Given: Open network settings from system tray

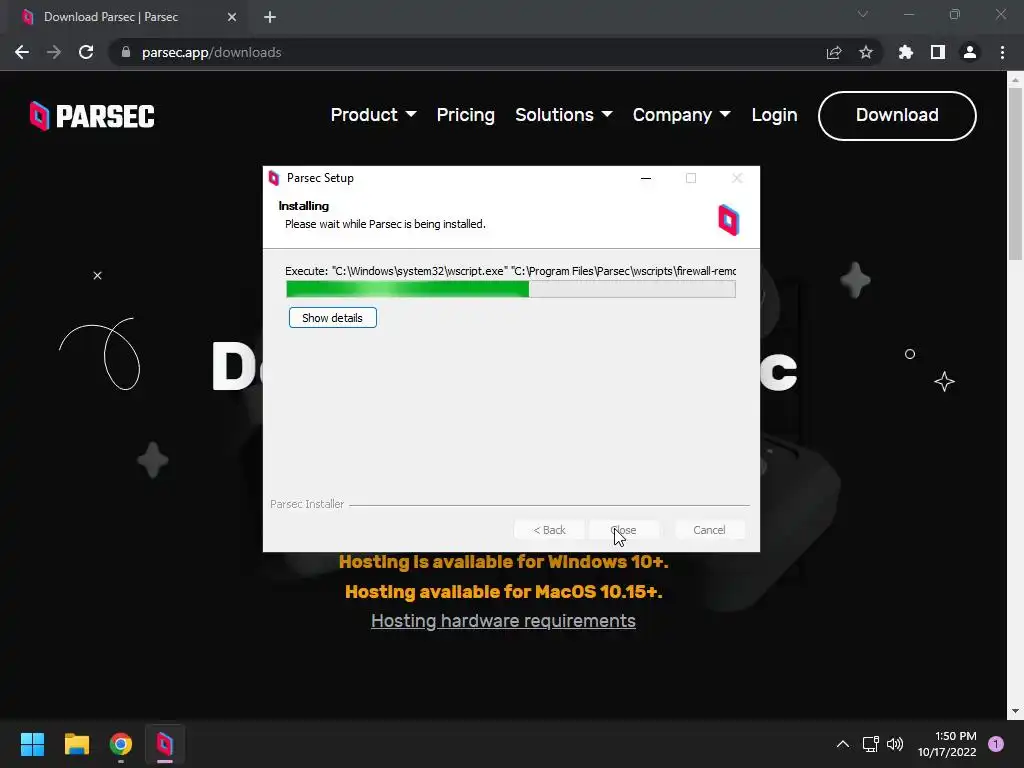Looking at the screenshot, I should tap(871, 744).
